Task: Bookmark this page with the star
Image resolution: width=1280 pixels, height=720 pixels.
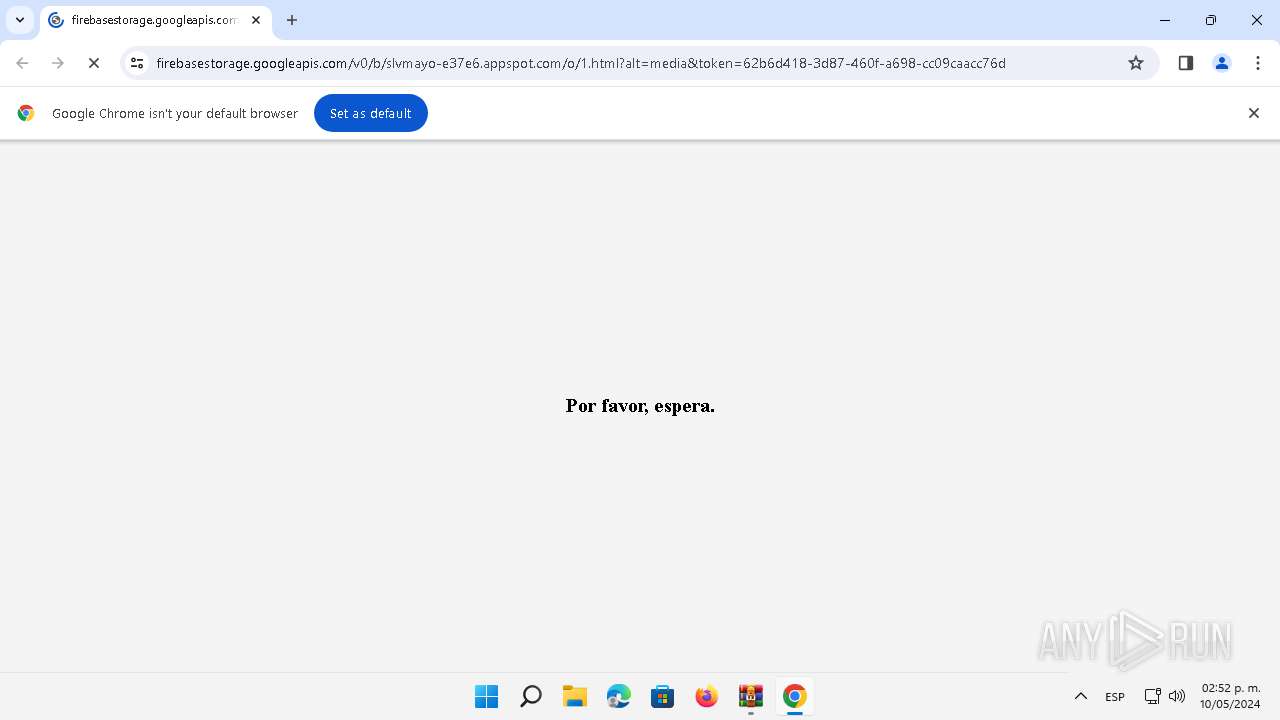Action: click(1136, 63)
